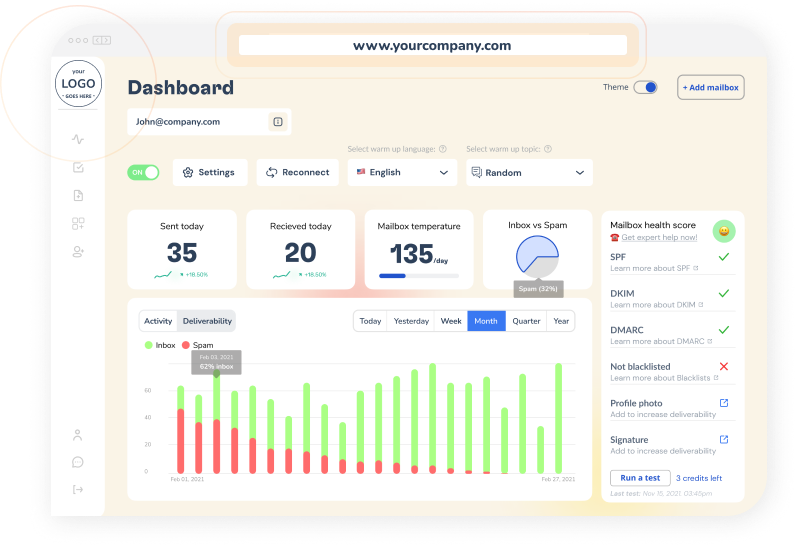Click the Sent today 35 card
This screenshot has width=797, height=546.
point(181,249)
